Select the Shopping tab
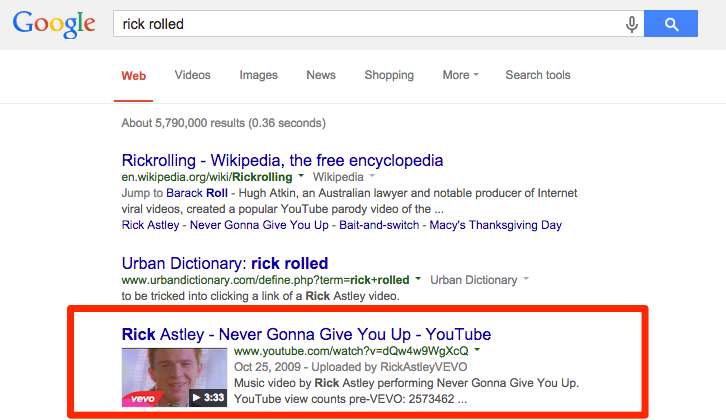 389,75
